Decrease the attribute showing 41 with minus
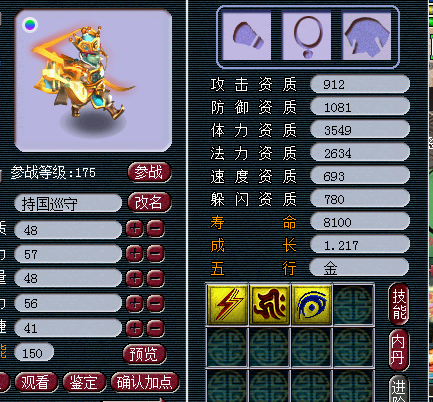 155,328
